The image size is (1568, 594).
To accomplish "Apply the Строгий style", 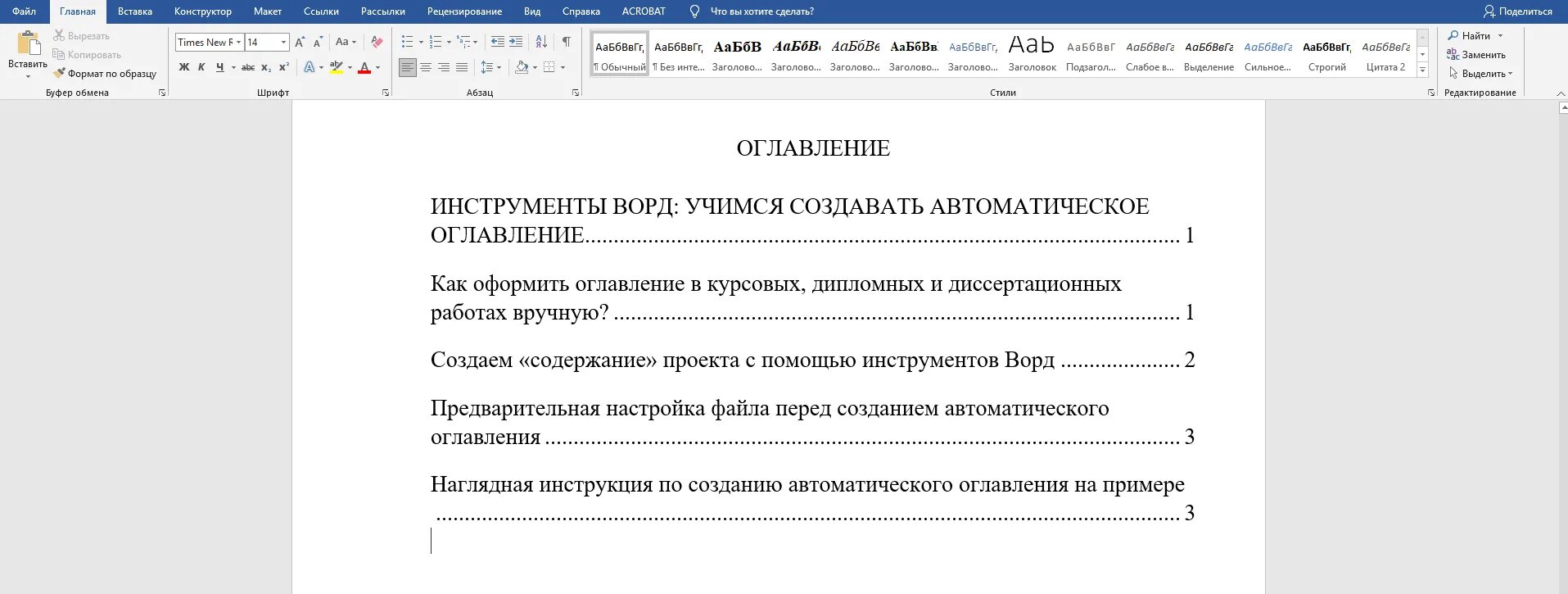I will point(1326,54).
